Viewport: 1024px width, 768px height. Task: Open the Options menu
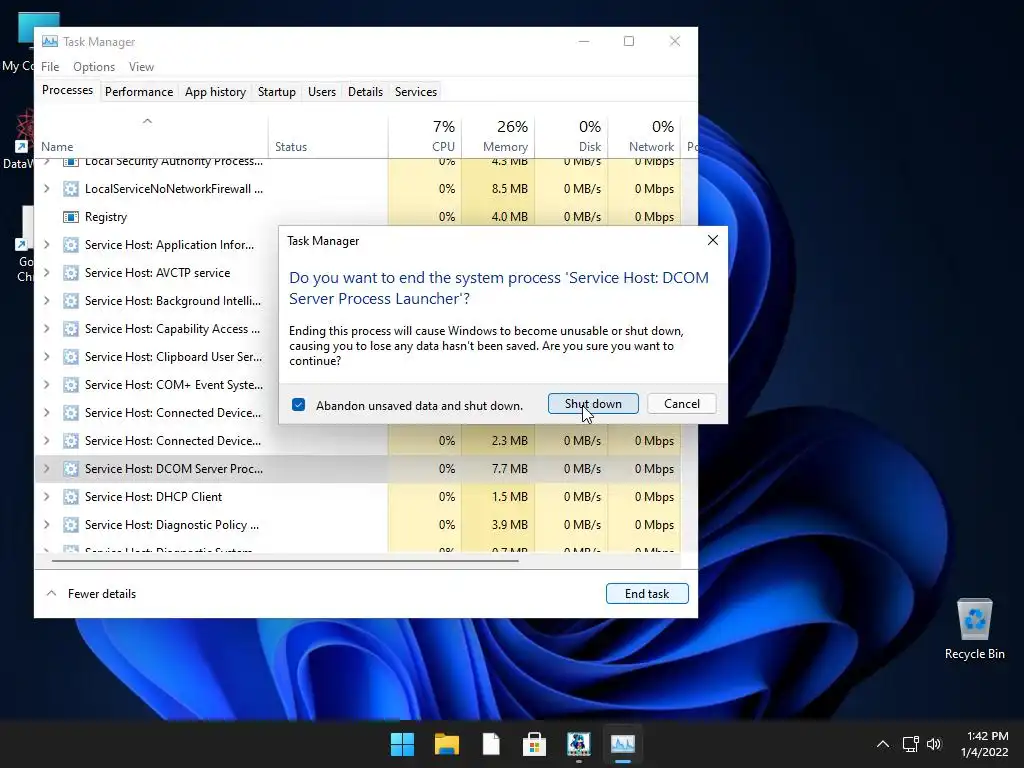click(93, 67)
